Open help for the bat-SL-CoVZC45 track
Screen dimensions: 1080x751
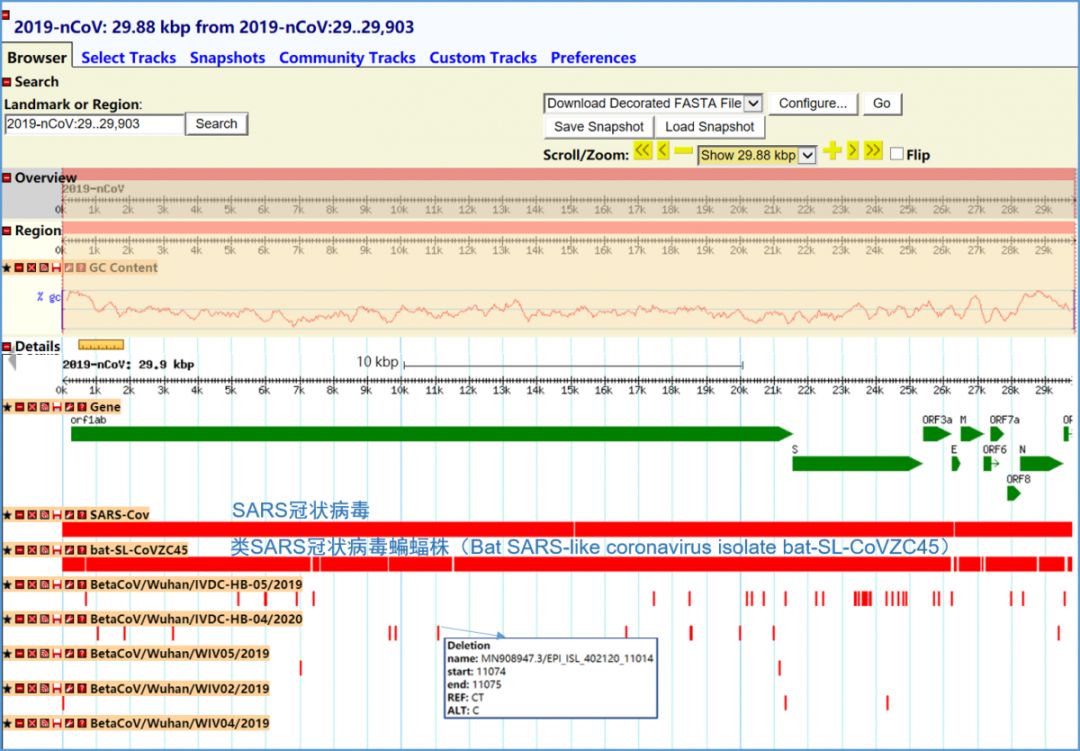pos(82,549)
